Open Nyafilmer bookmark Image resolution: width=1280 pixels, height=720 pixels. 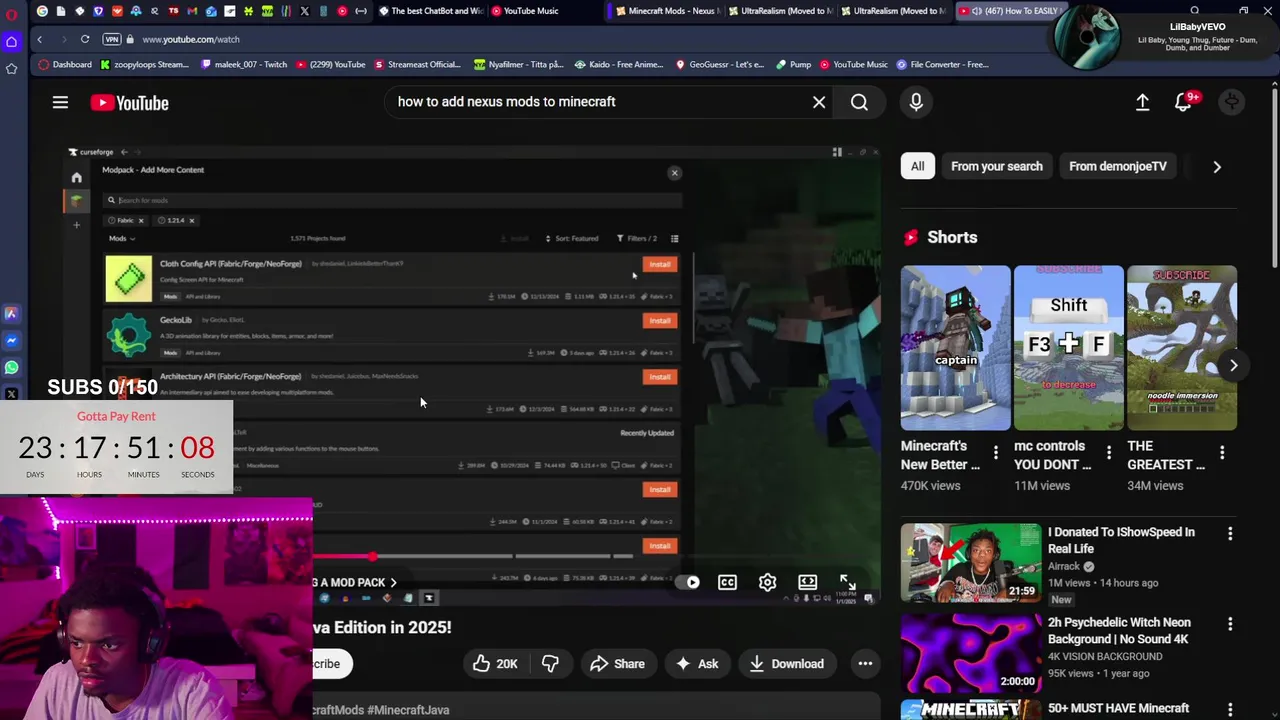coord(518,64)
